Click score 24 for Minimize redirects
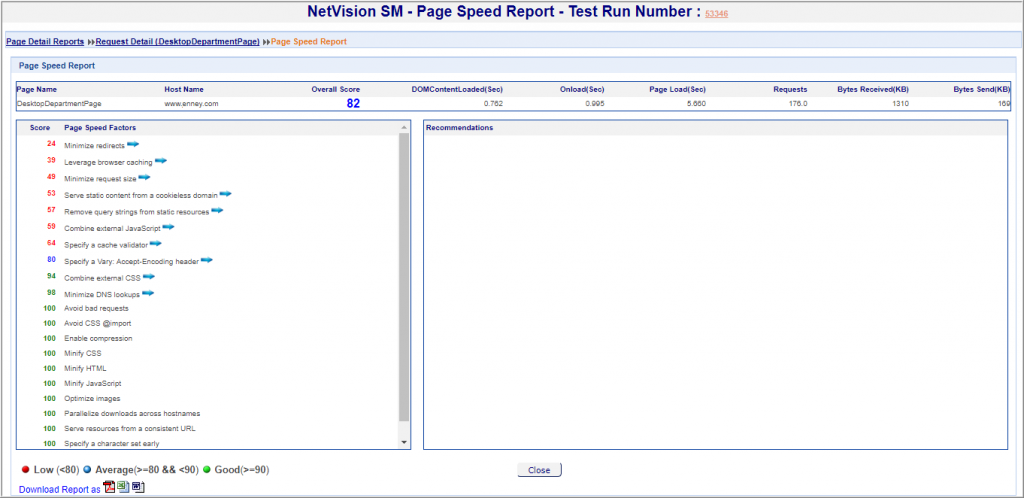 51,144
